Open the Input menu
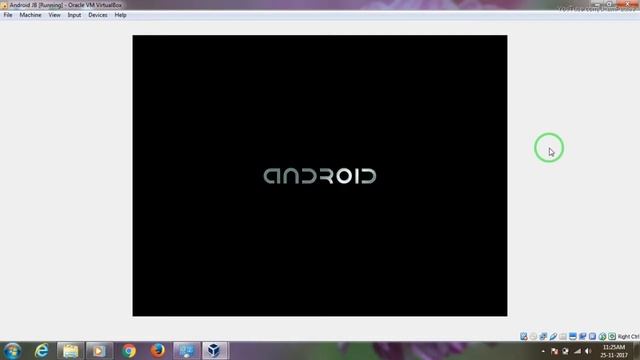The image size is (640, 360). click(74, 15)
